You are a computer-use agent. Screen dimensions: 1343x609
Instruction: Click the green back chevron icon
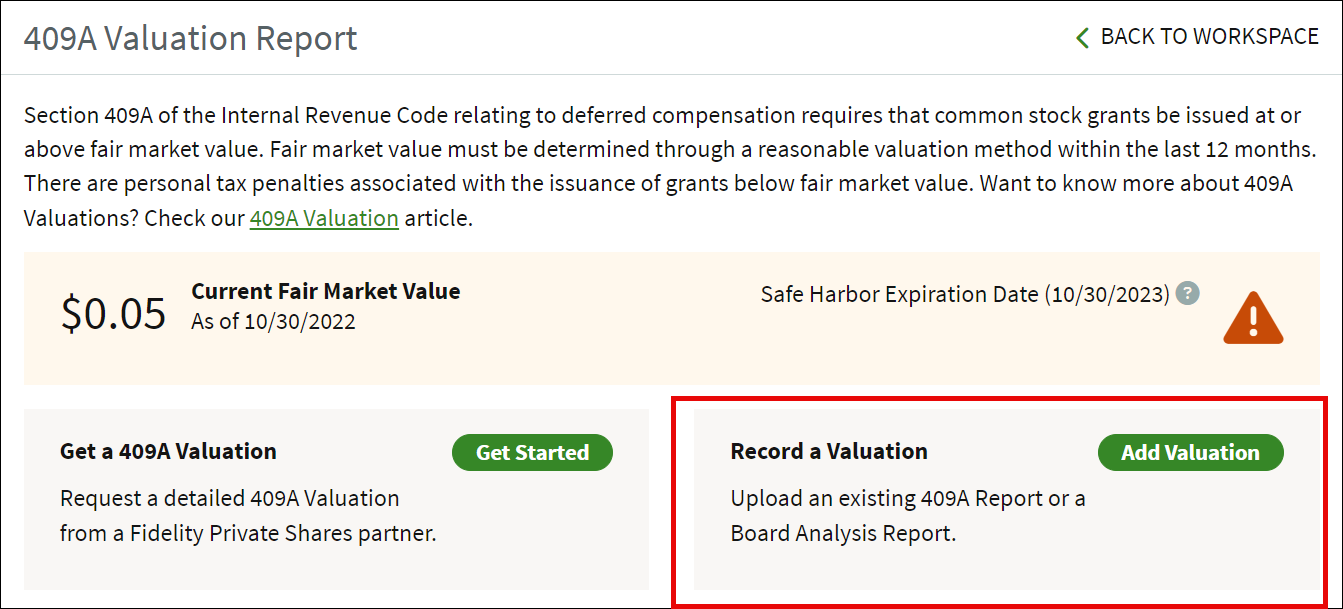pyautogui.click(x=1082, y=38)
